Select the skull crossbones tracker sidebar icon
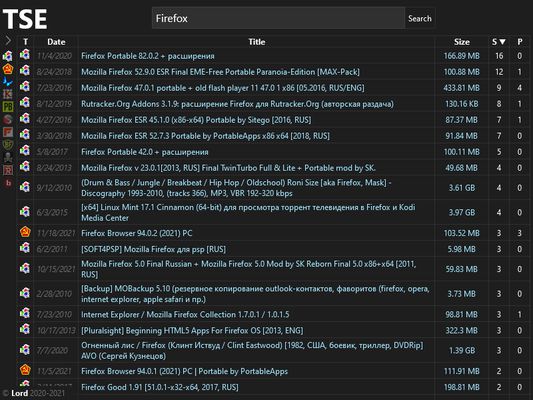The height and width of the screenshot is (400, 533). click(8, 157)
